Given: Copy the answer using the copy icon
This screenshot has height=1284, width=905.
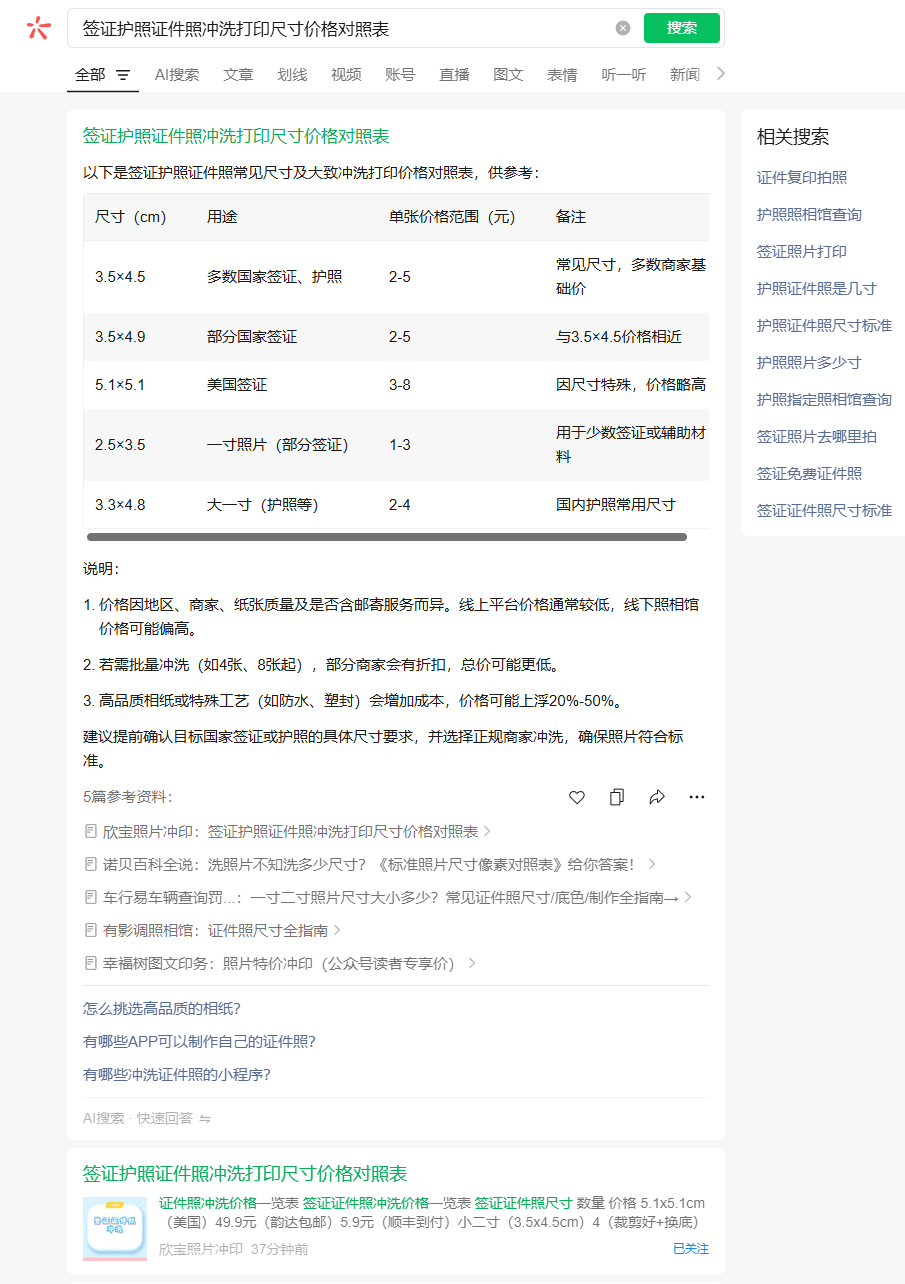Looking at the screenshot, I should tap(617, 797).
